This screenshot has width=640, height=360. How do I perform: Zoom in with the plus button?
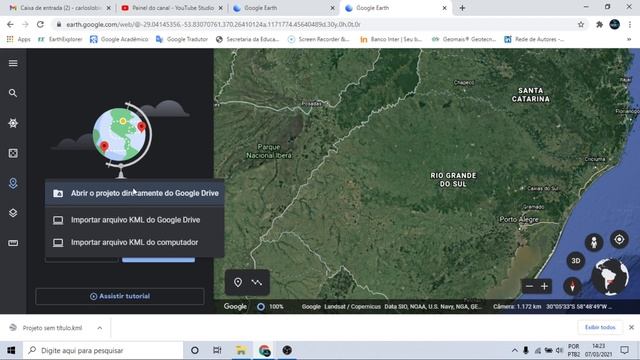(x=544, y=286)
